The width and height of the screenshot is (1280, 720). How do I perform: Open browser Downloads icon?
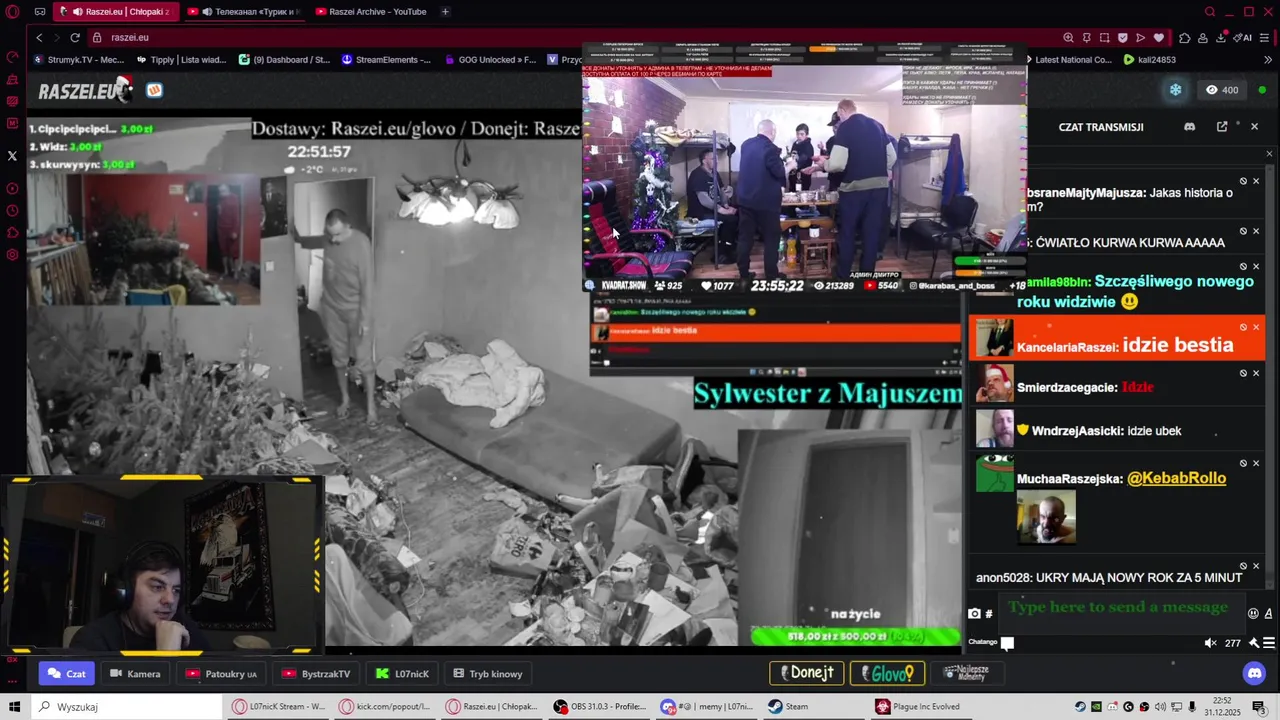[1222, 37]
